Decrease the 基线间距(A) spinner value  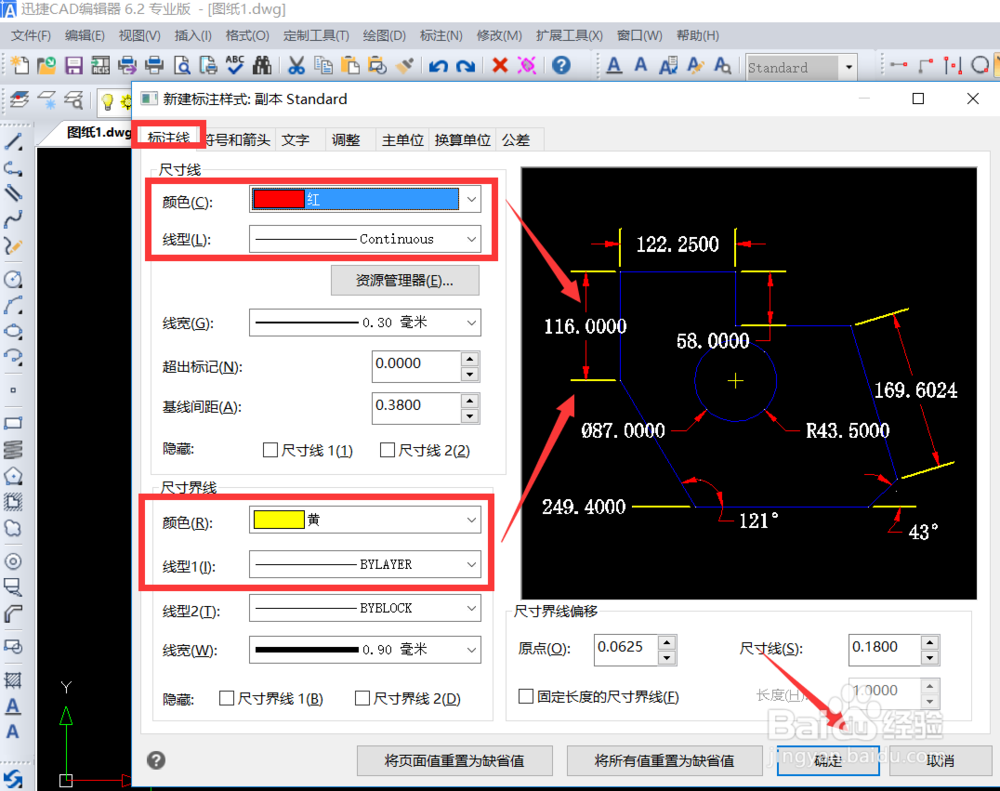pos(470,416)
